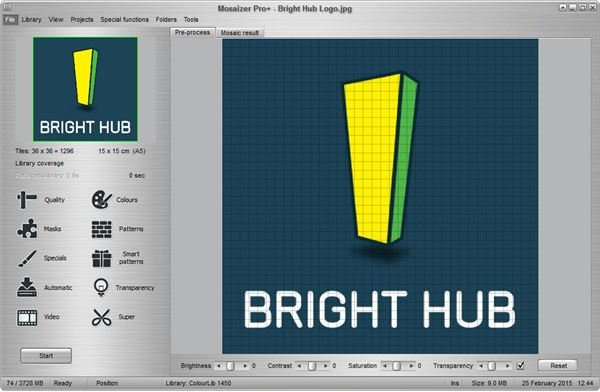Click the Transparency slider handle
The image size is (600, 392).
tap(492, 366)
